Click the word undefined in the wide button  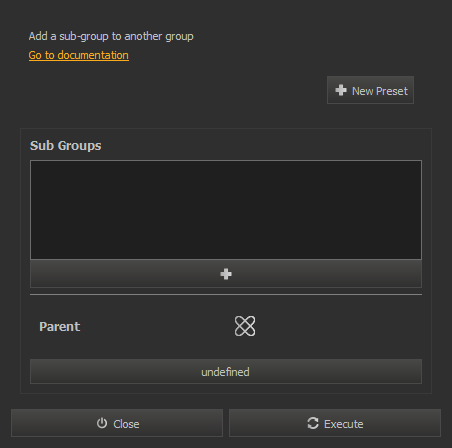[x=225, y=372]
